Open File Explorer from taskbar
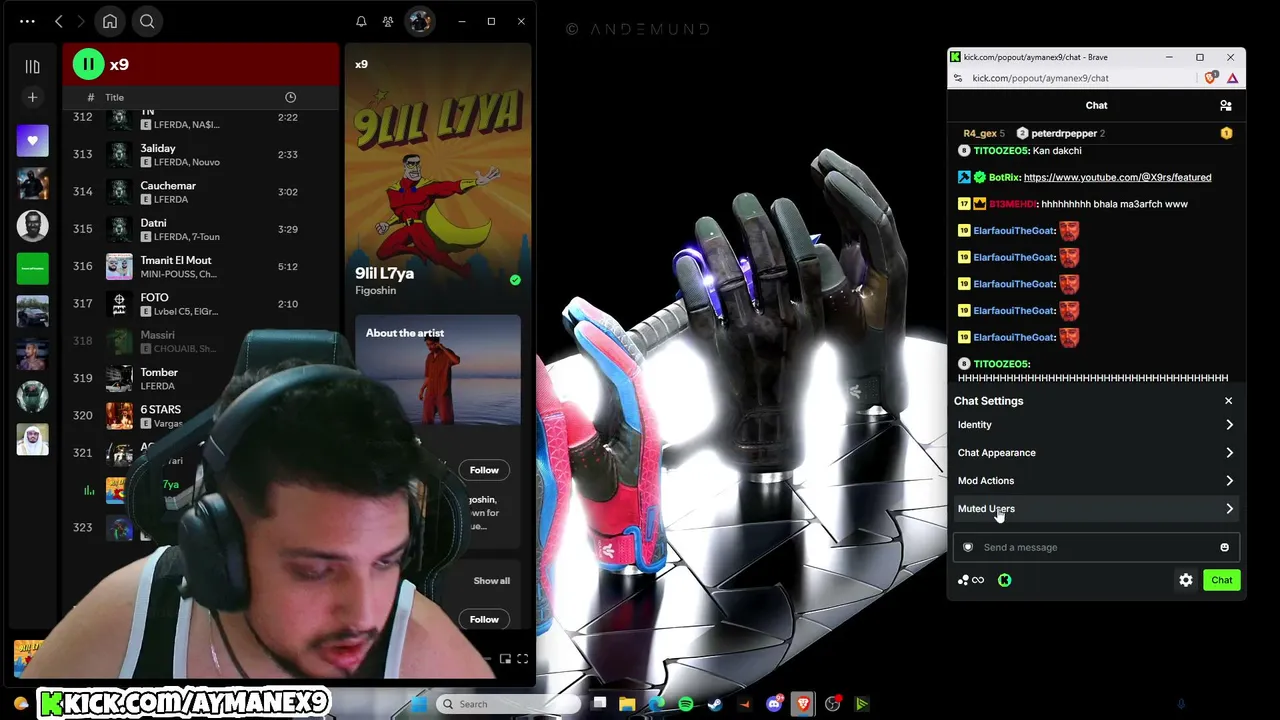 627,704
